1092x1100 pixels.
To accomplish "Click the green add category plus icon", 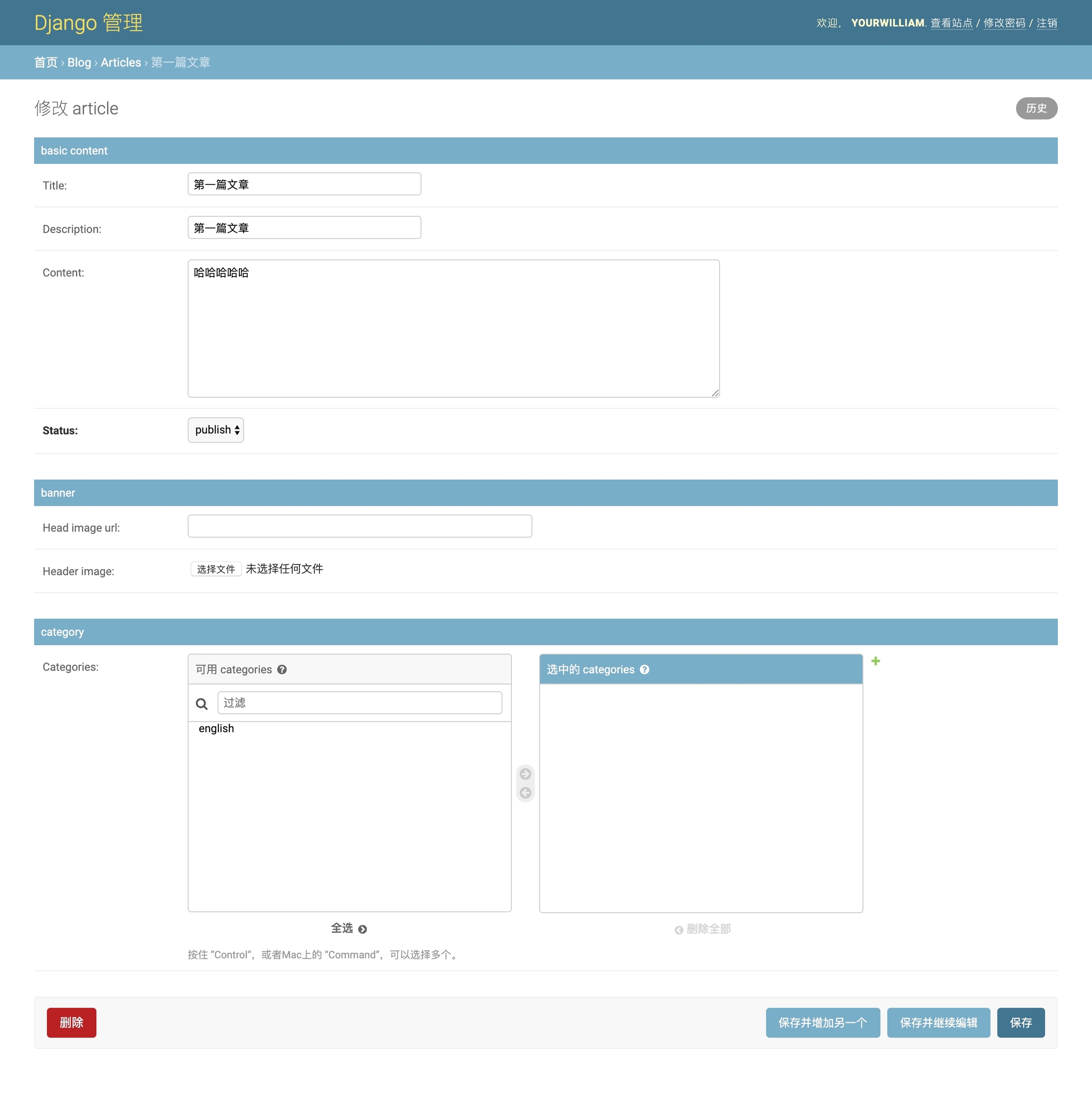I will click(x=875, y=661).
